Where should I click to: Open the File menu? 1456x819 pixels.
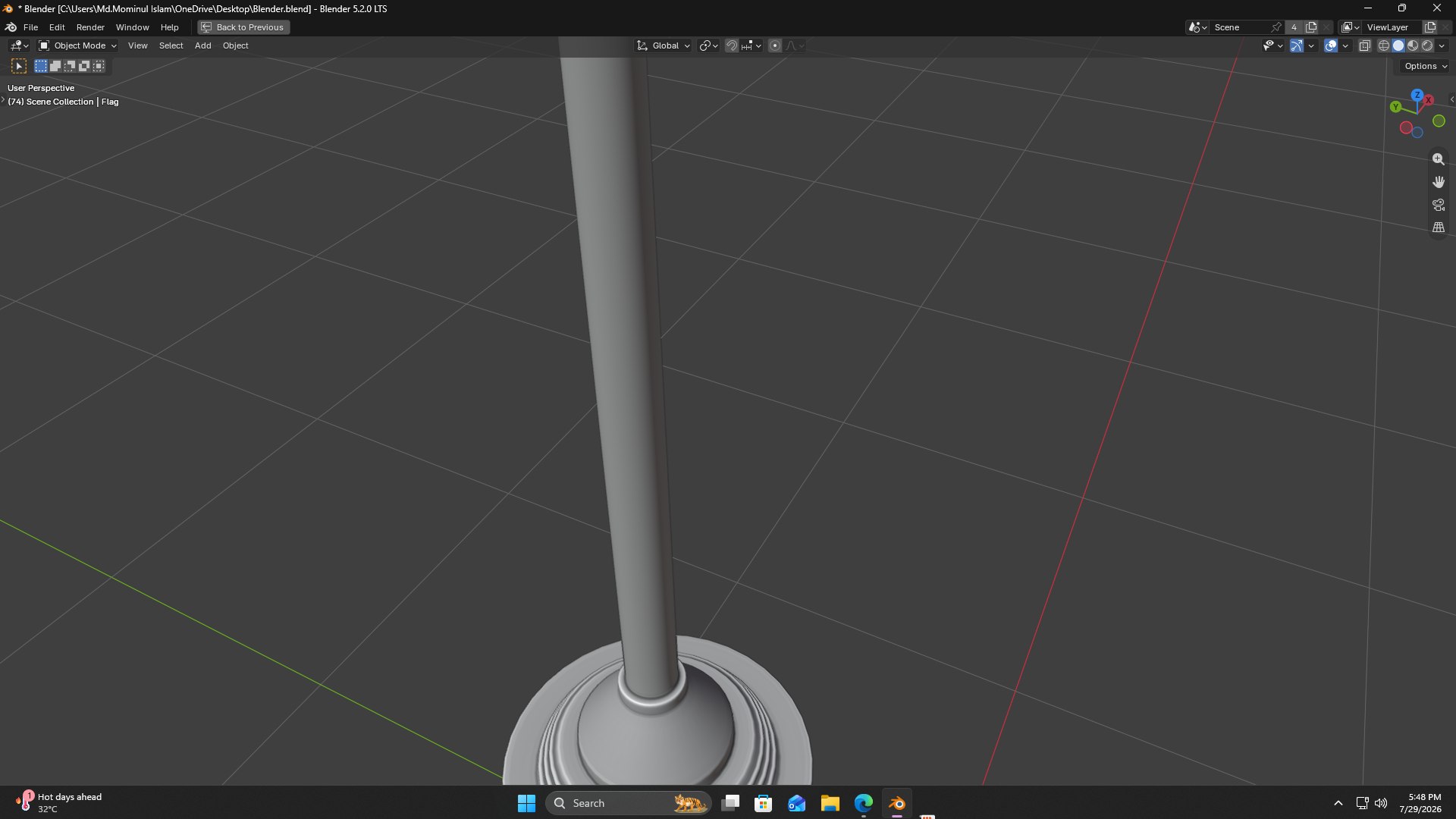pyautogui.click(x=30, y=27)
